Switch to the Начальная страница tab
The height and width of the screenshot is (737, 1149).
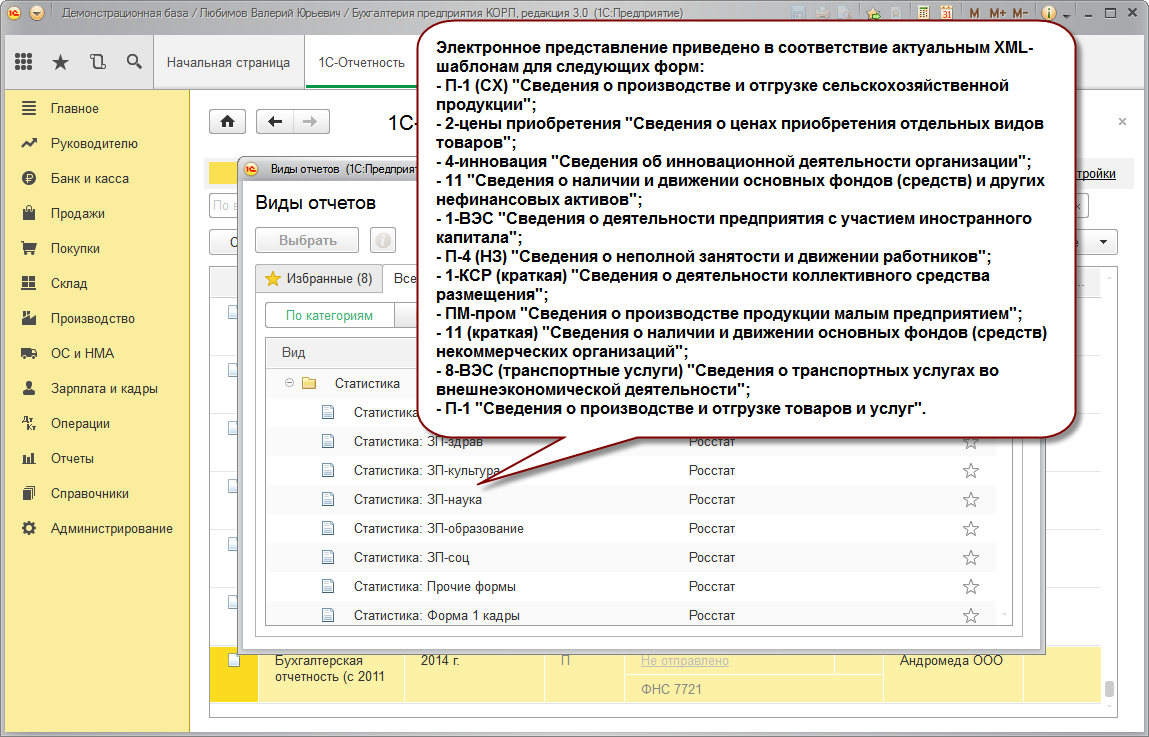228,62
